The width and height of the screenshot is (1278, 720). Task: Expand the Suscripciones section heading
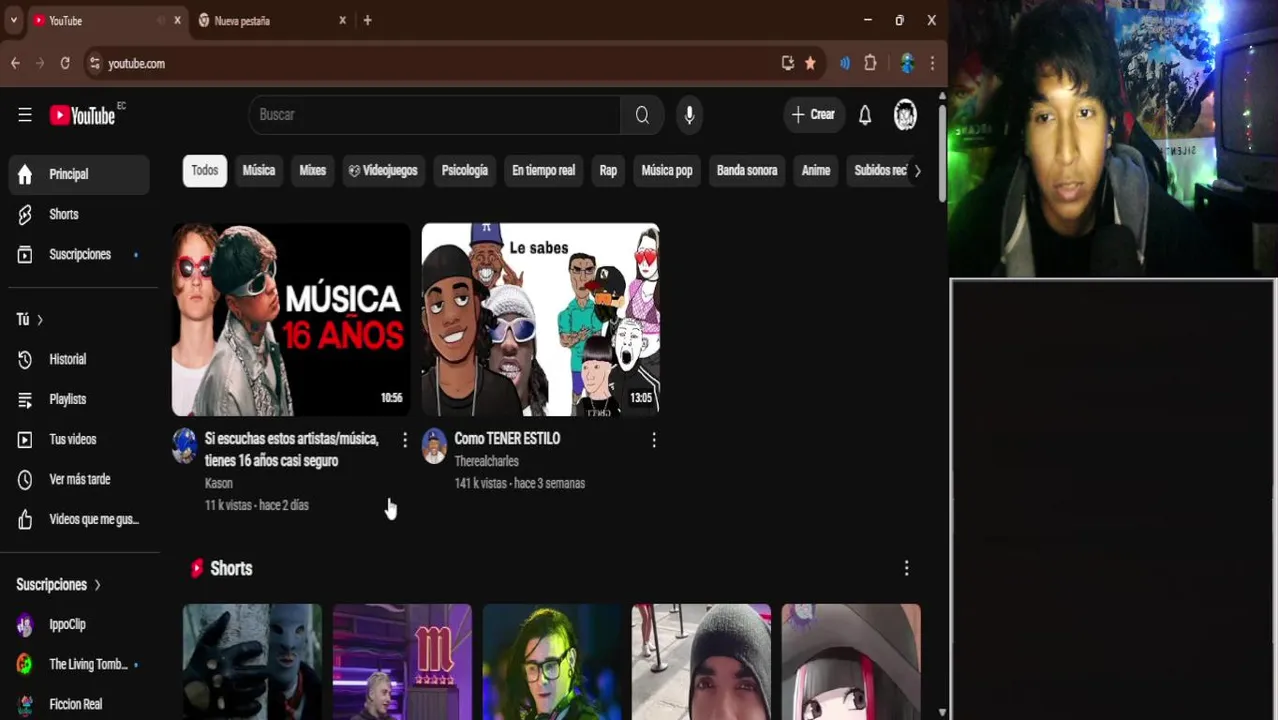tap(59, 584)
